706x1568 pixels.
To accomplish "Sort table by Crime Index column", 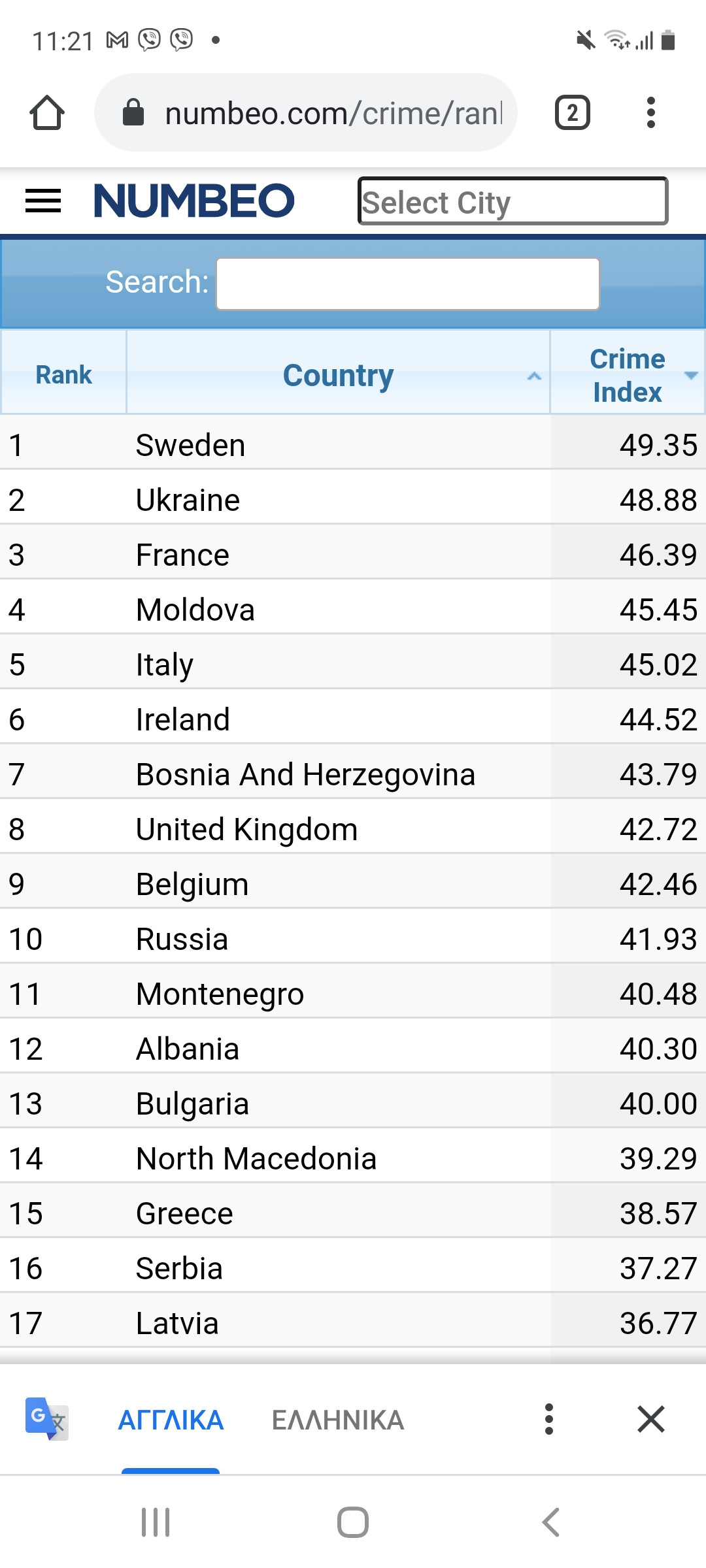I will coord(628,374).
